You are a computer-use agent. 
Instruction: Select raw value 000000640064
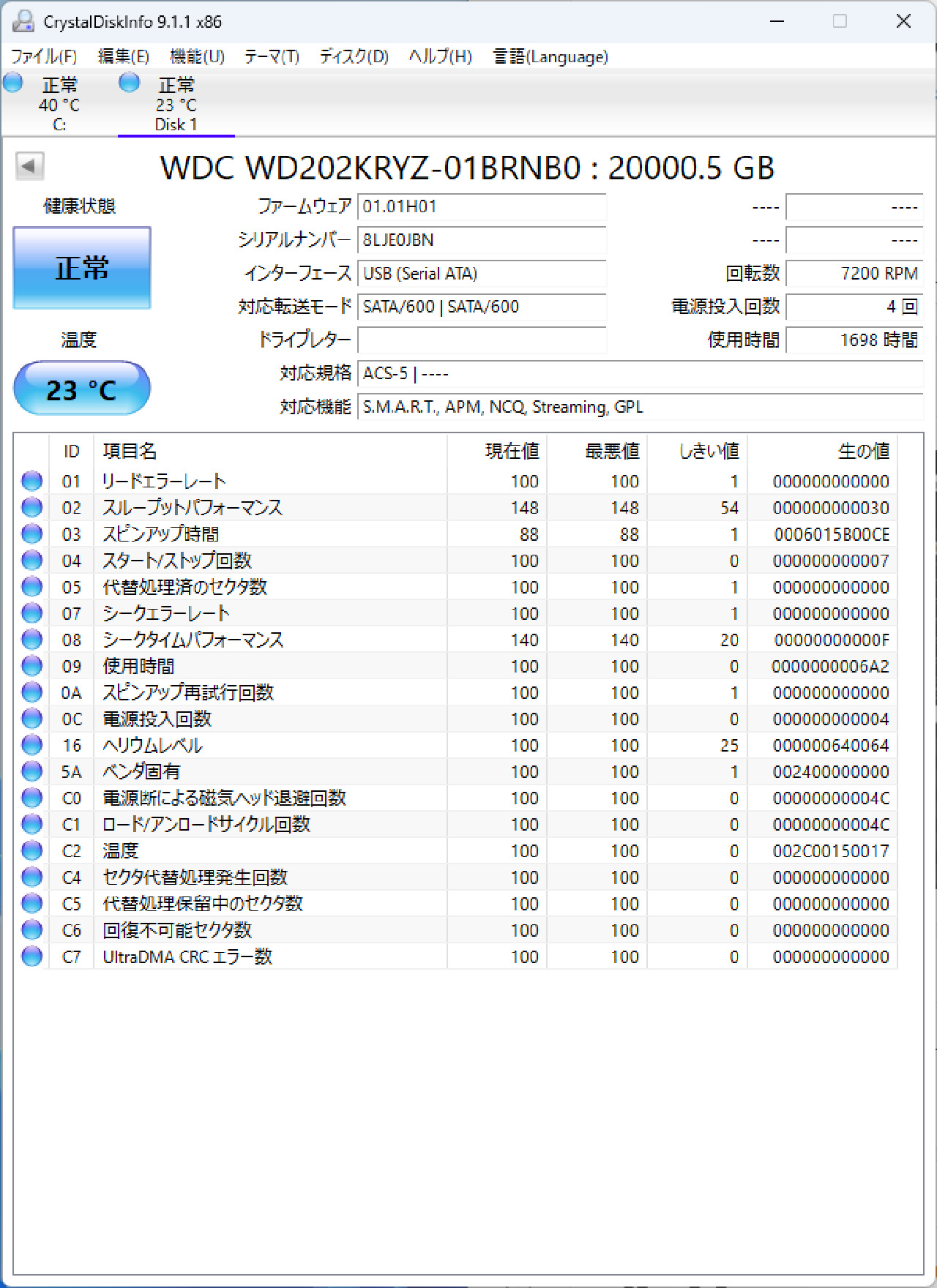(831, 745)
